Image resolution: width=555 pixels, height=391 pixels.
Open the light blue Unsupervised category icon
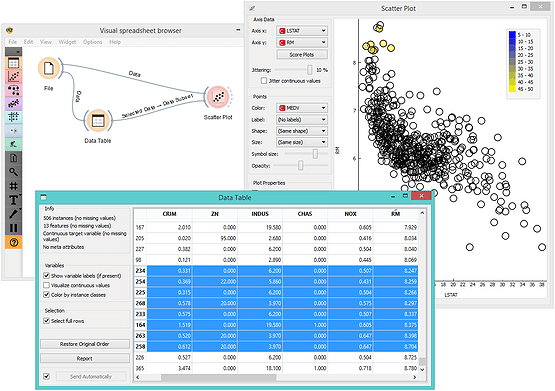coord(13,131)
